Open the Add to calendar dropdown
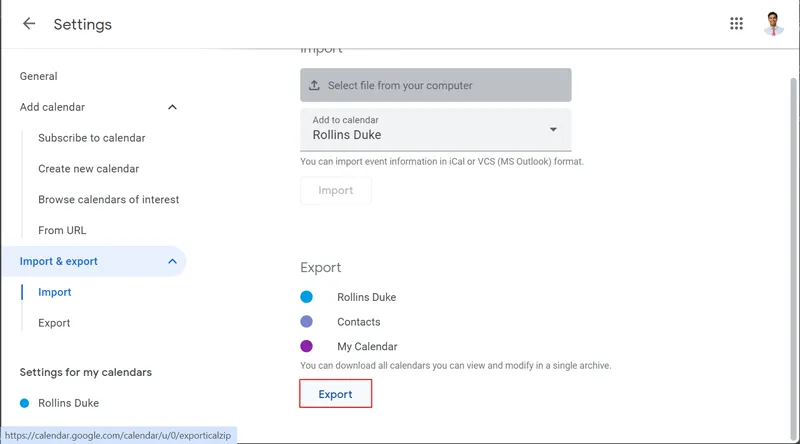 (x=436, y=130)
